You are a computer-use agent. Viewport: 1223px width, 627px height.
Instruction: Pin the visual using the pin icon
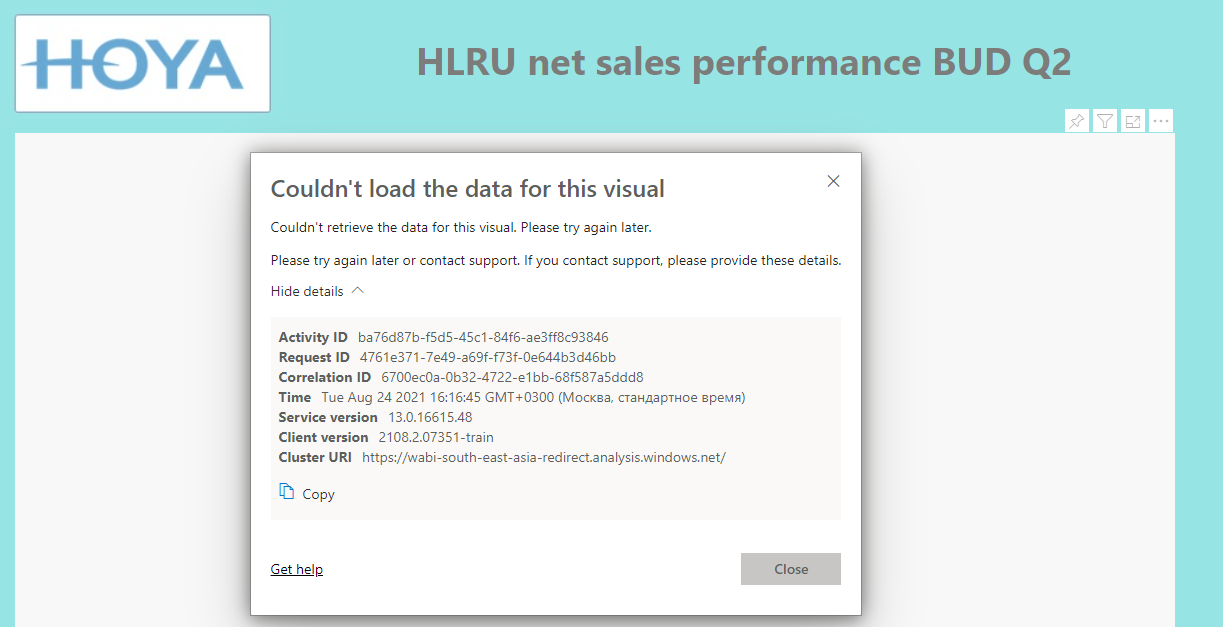click(x=1077, y=121)
